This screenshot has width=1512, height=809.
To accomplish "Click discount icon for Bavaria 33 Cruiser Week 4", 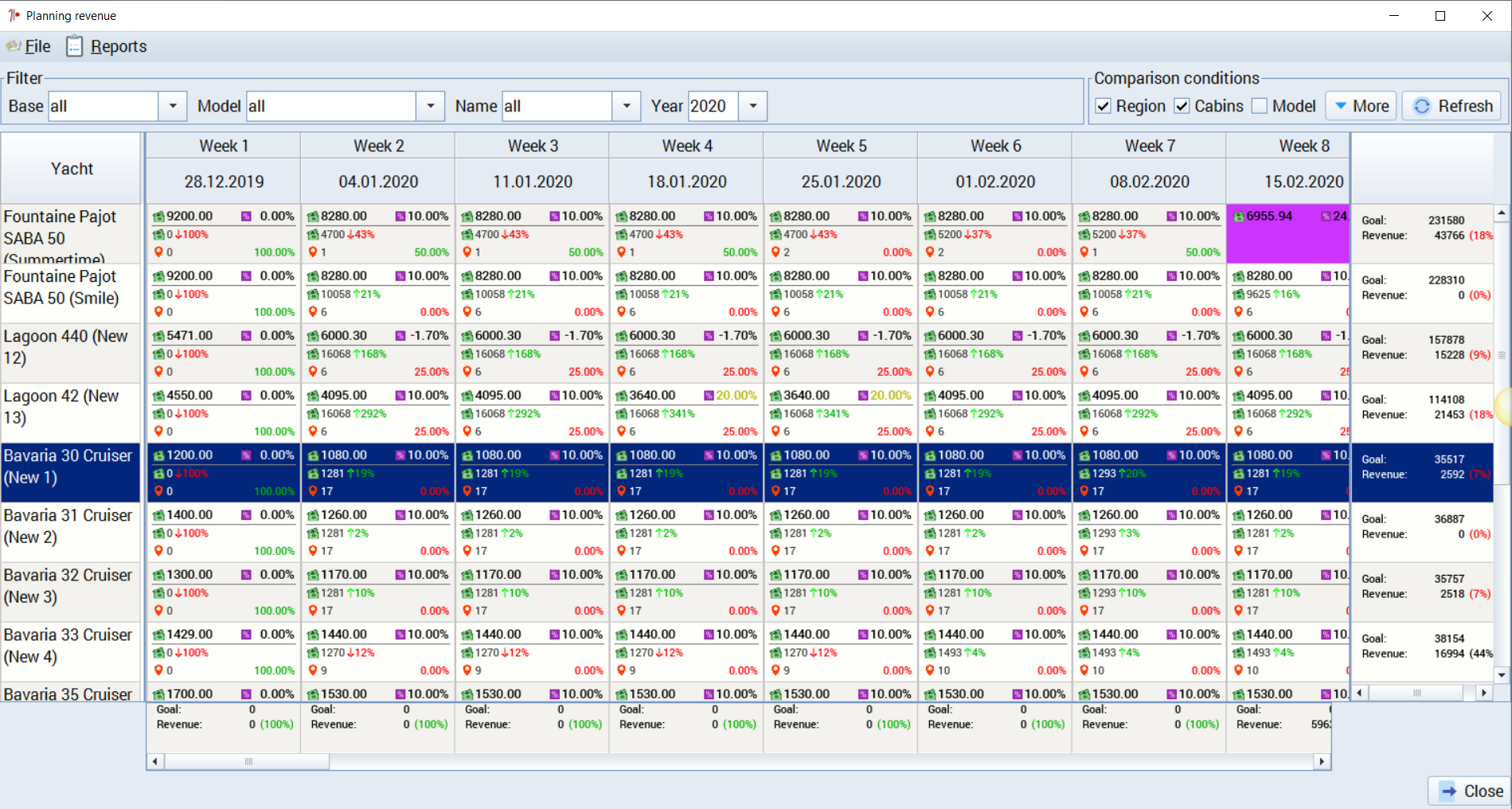I will point(709,635).
